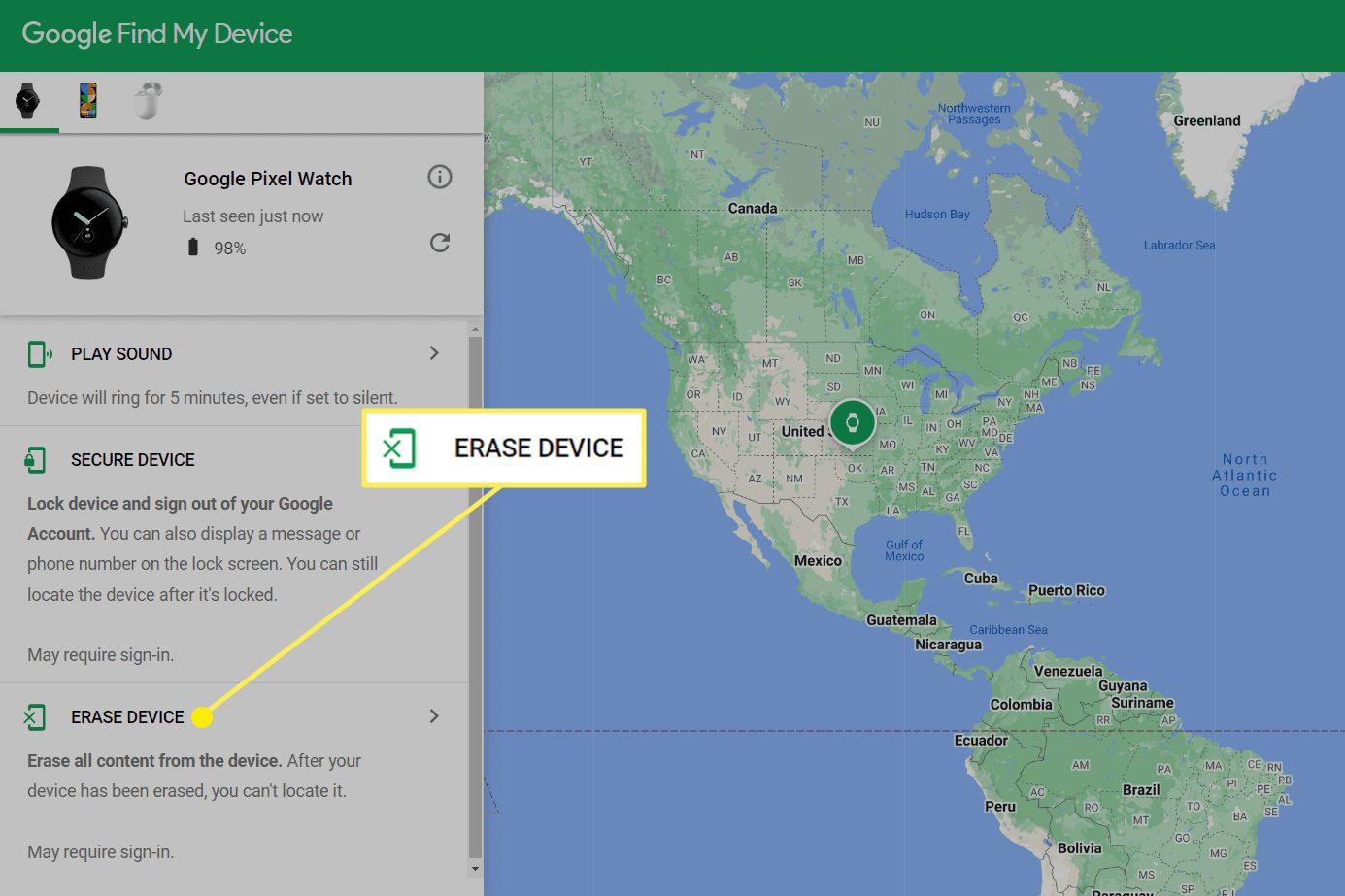Screen dimensions: 1345x896
Task: Click the TX state label on map
Action: pyautogui.click(x=842, y=502)
